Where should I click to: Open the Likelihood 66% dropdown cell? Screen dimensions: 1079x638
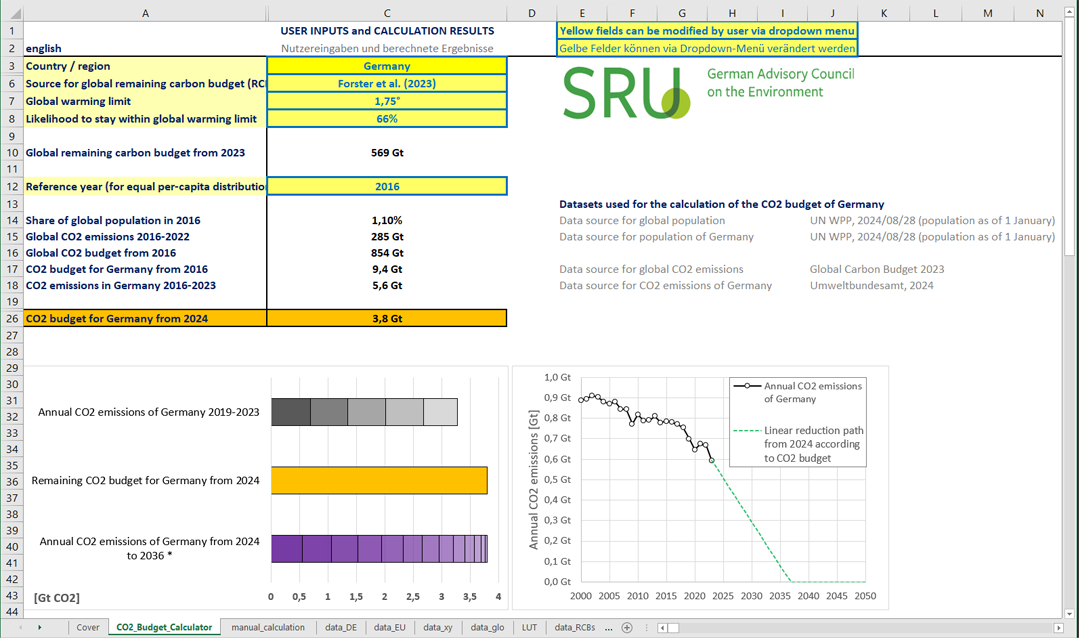pos(387,119)
